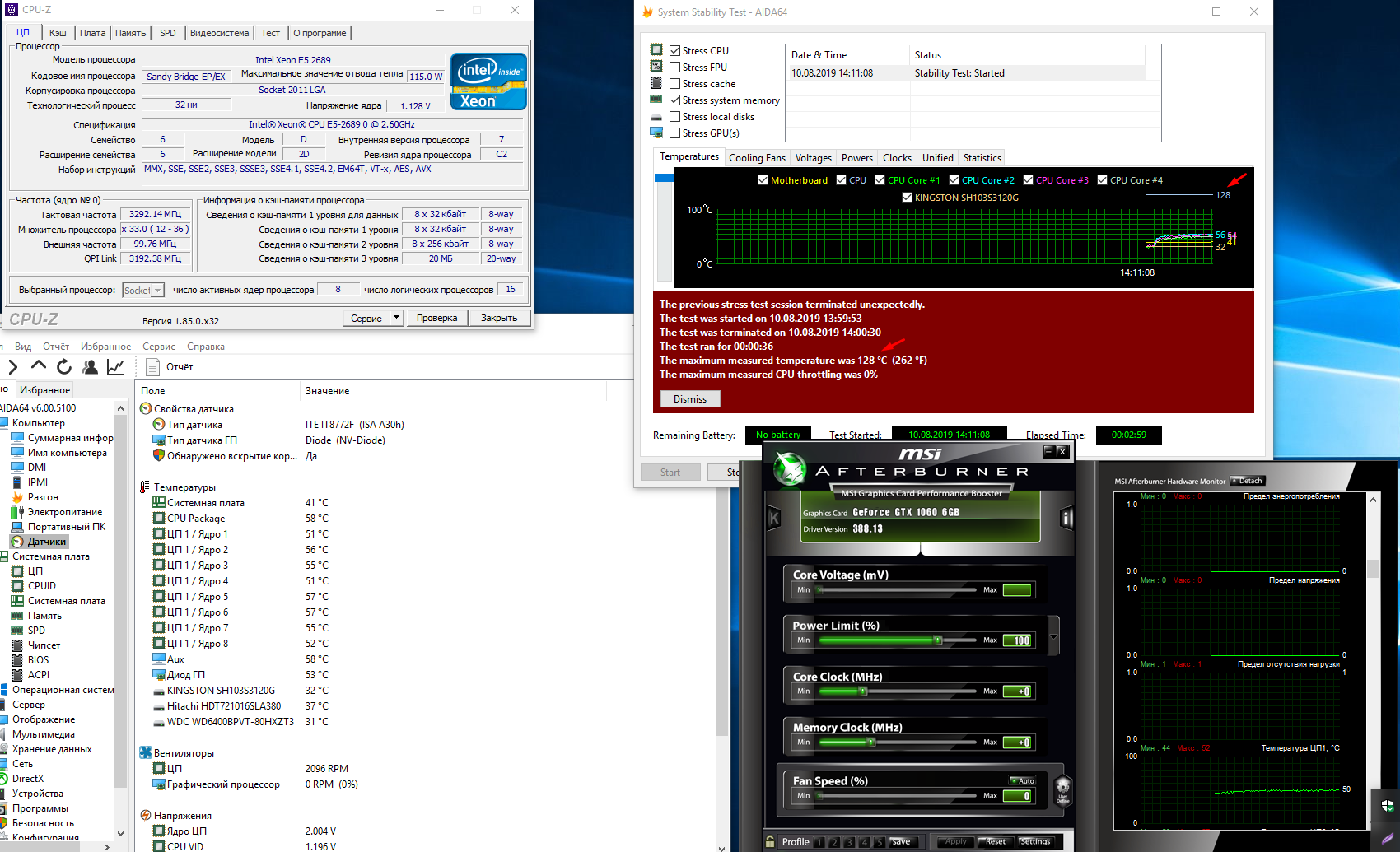
Task: Click the Memory Clock slider handle
Action: click(x=871, y=742)
